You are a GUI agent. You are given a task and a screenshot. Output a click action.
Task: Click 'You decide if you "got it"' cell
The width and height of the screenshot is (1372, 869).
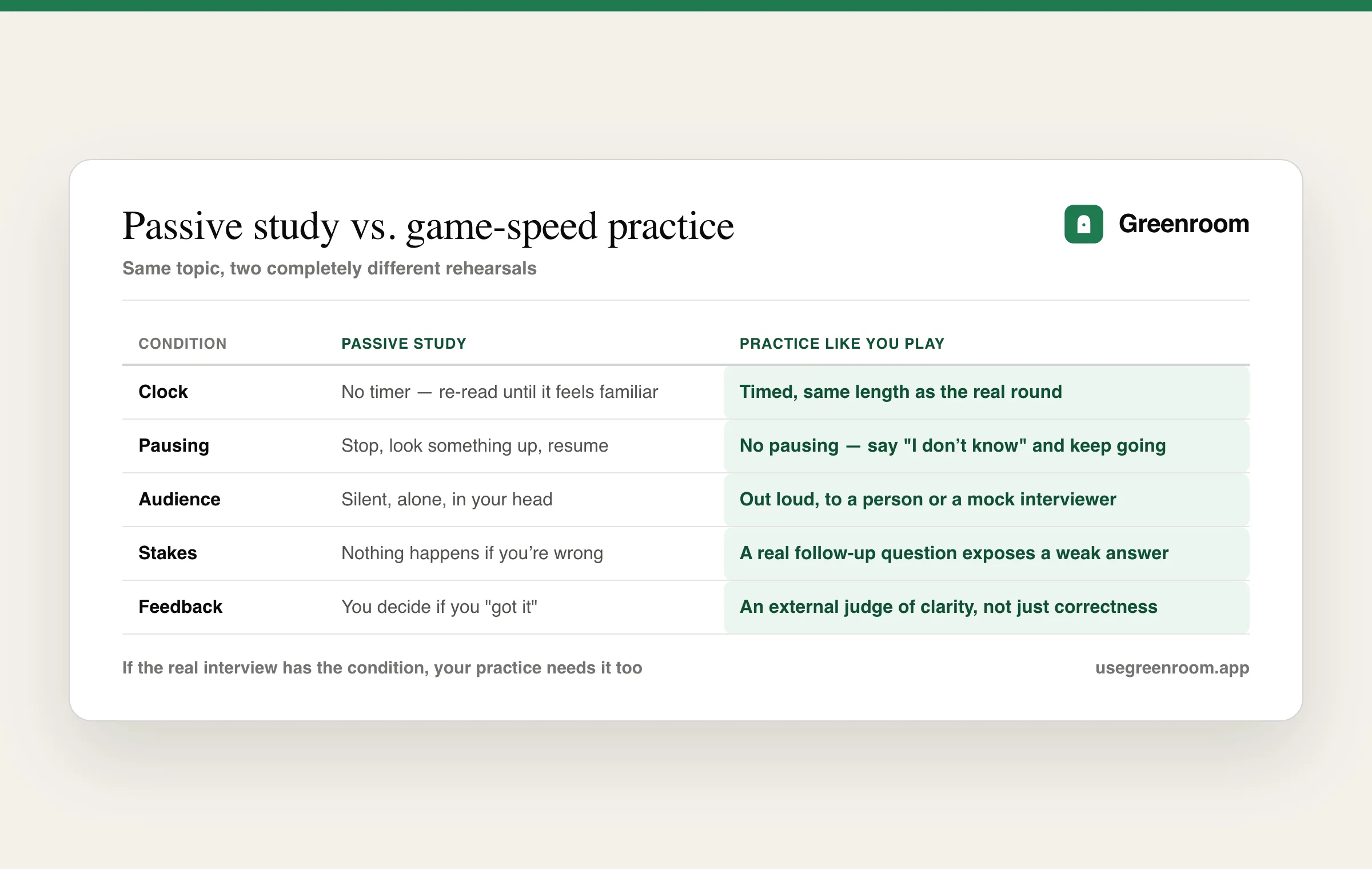point(439,607)
